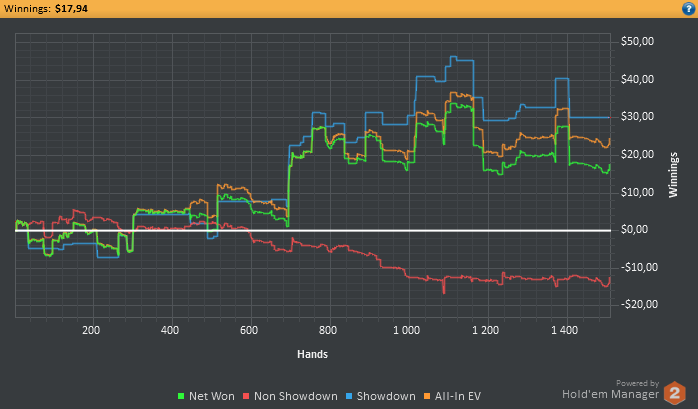The width and height of the screenshot is (698, 409).
Task: Click the $0,00 y-axis label
Action: click(634, 230)
